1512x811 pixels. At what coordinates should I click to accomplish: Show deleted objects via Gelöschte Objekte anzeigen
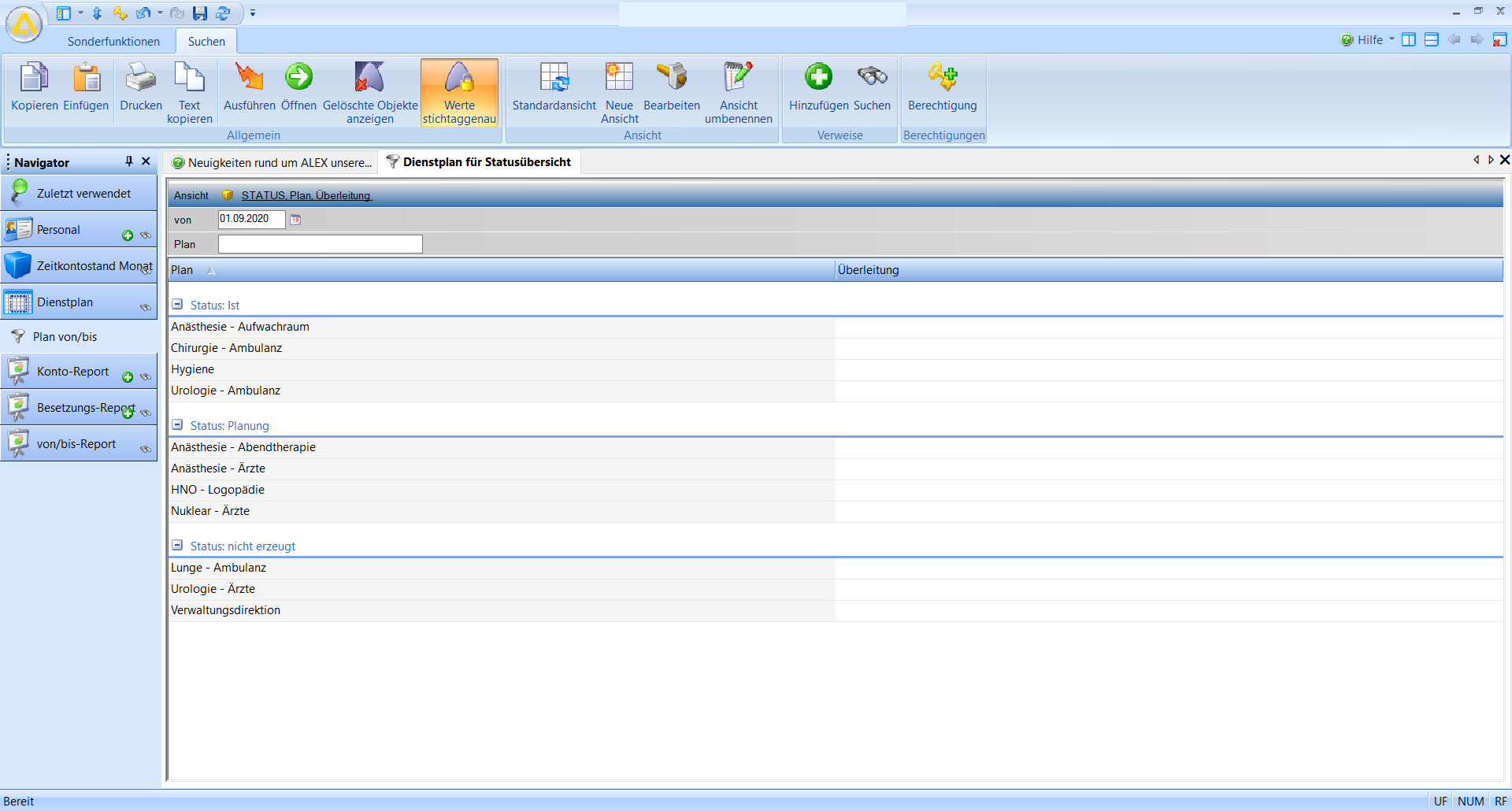(x=369, y=79)
